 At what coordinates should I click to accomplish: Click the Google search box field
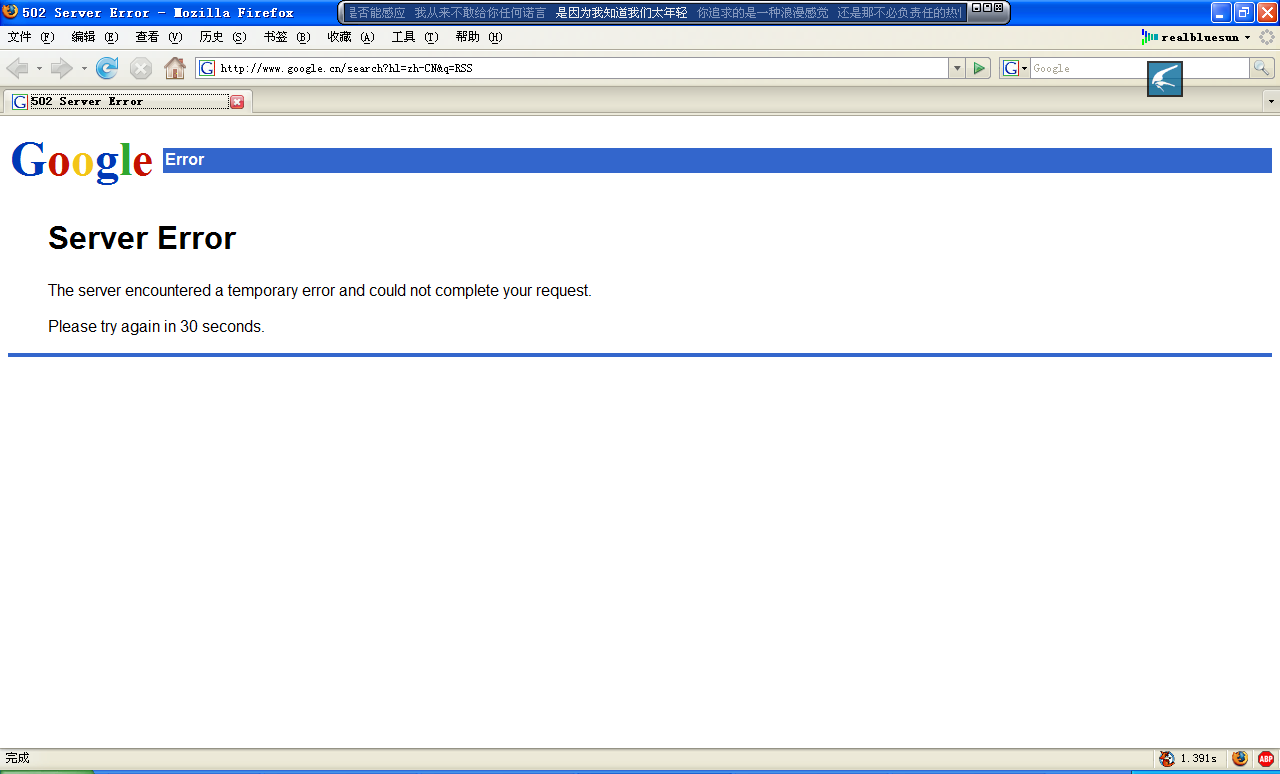tap(1139, 68)
